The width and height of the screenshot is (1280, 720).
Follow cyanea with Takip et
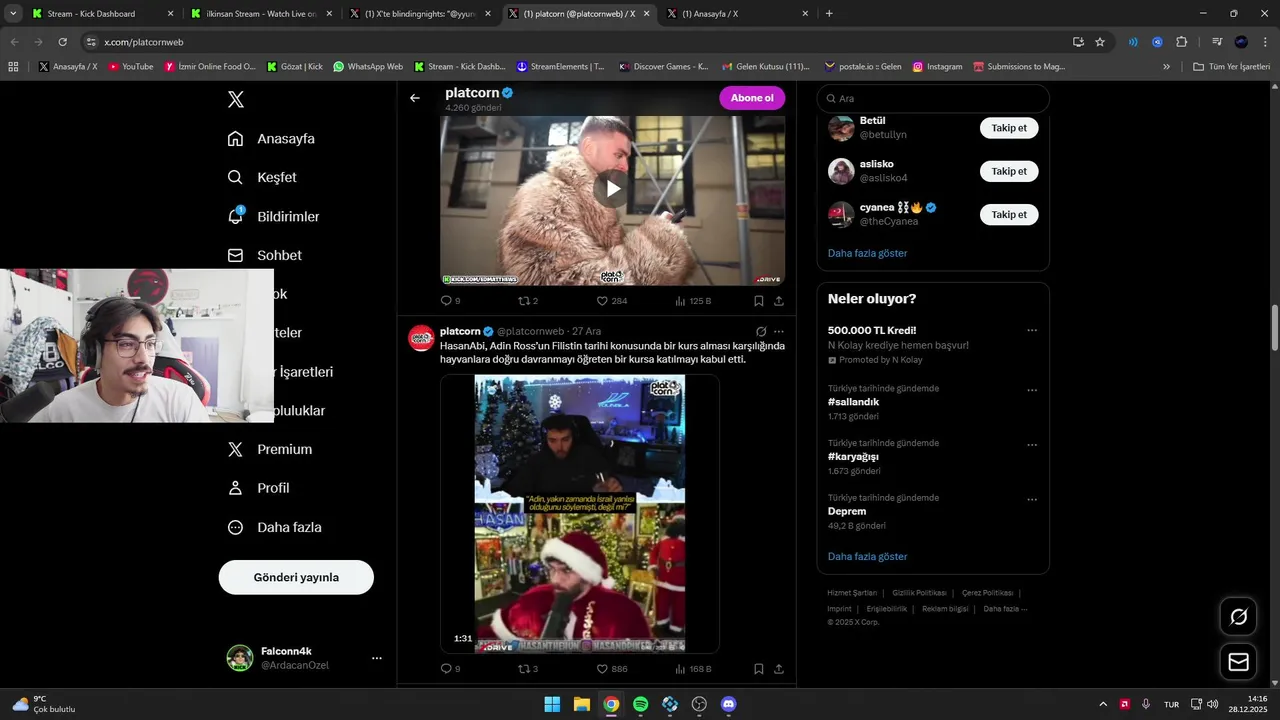click(1009, 214)
